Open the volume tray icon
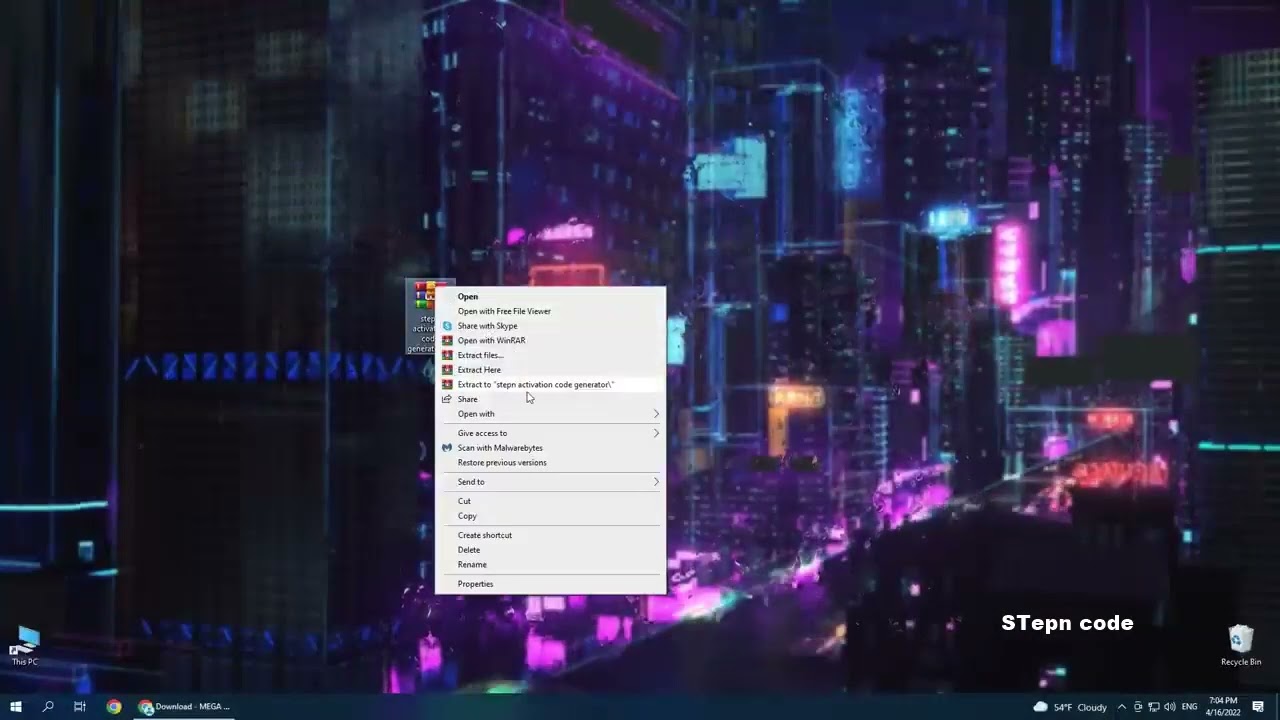This screenshot has height=720, width=1280. (1170, 707)
